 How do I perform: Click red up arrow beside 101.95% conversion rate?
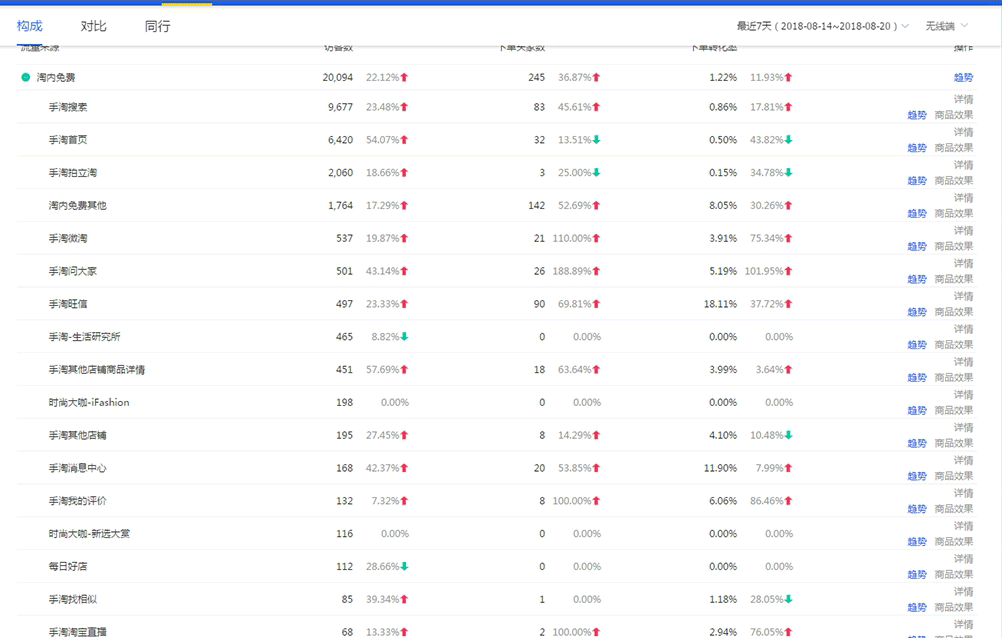pyautogui.click(x=789, y=271)
